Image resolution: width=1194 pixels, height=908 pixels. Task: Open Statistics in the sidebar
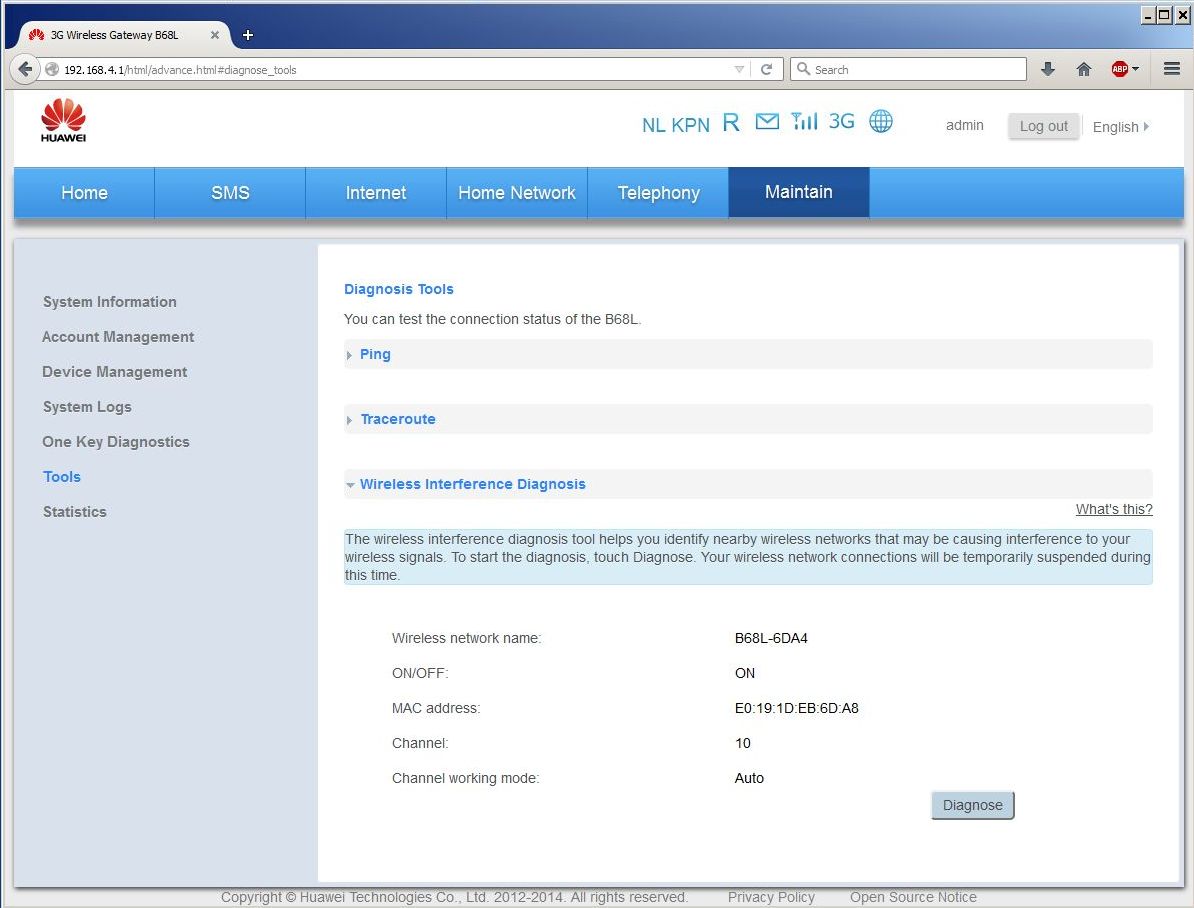[75, 512]
